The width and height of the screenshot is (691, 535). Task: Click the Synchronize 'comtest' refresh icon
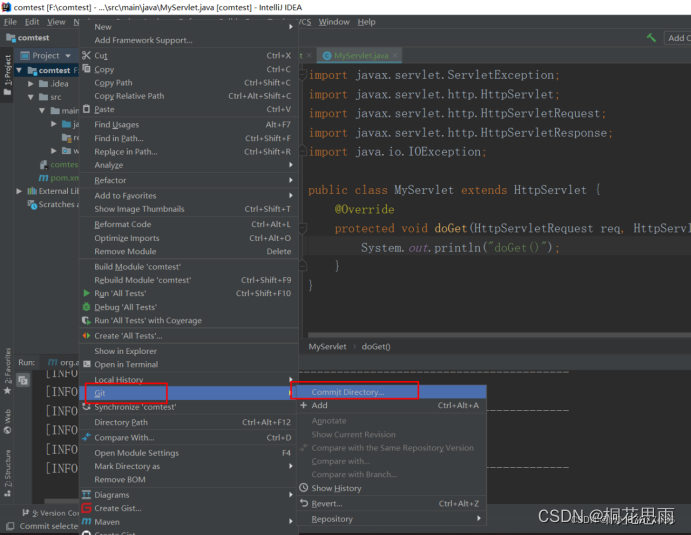point(86,406)
